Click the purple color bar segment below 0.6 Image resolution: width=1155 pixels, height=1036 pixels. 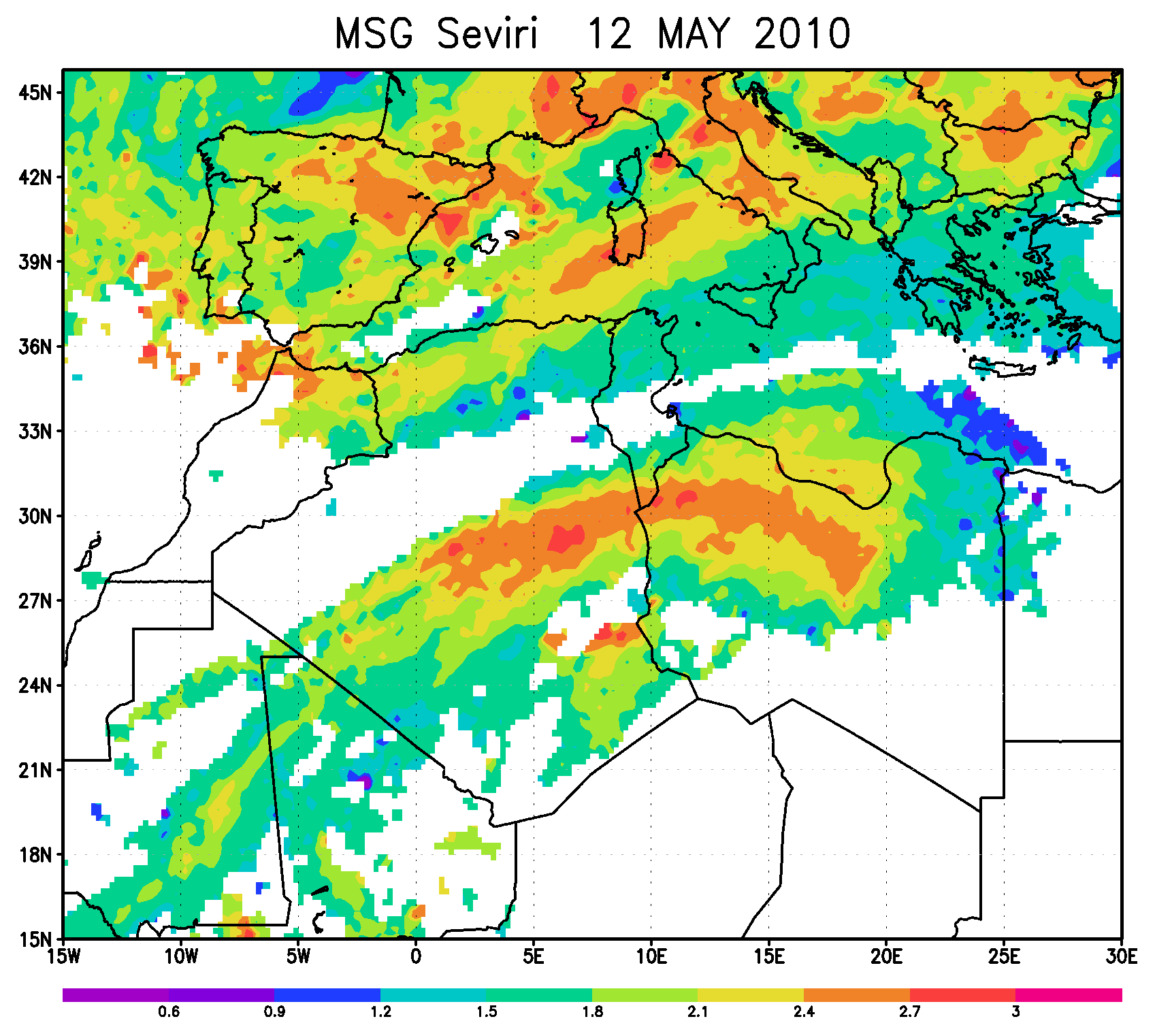coord(116,995)
